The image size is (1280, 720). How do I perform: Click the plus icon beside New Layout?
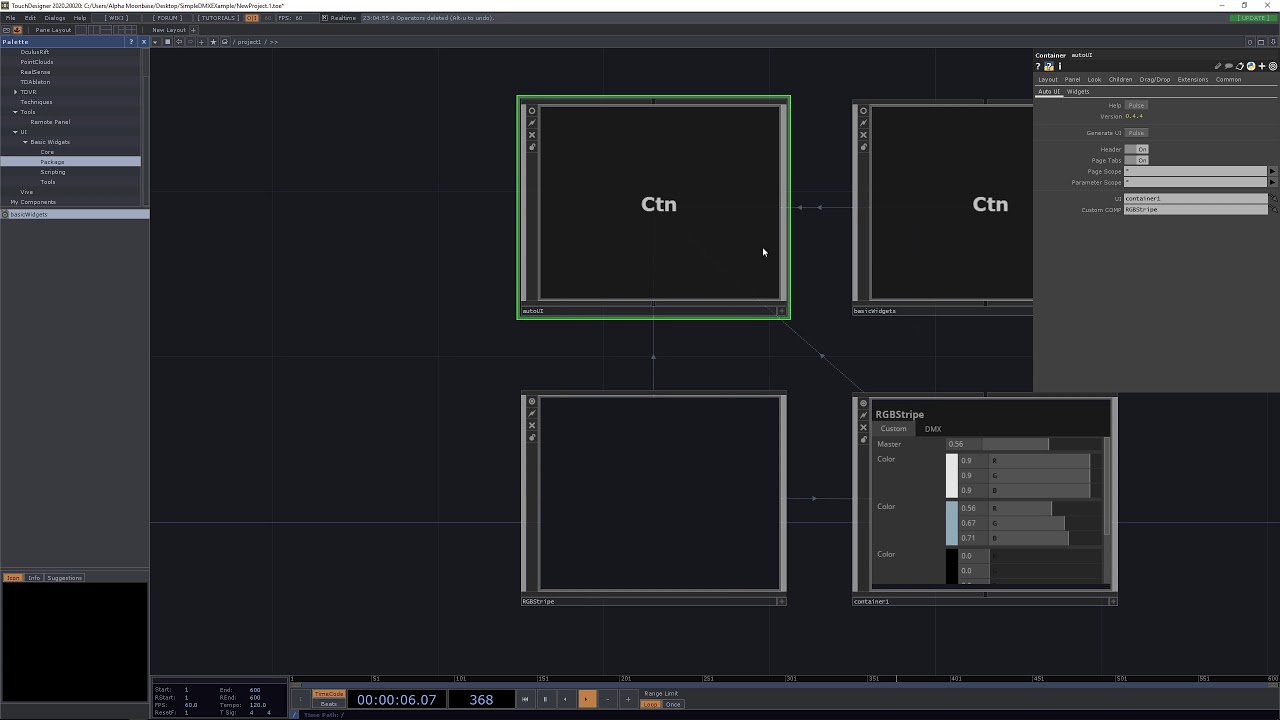(193, 30)
